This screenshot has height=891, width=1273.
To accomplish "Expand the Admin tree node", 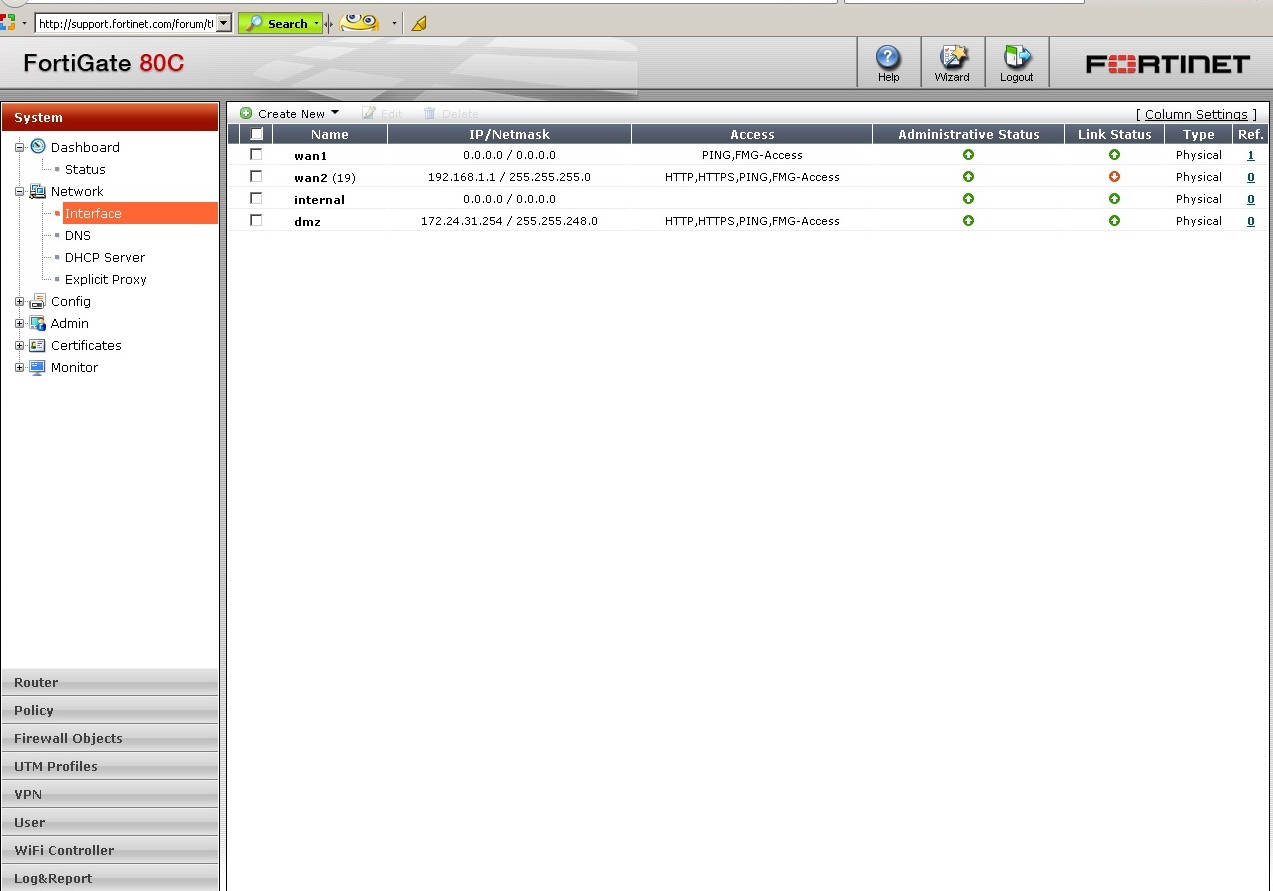I will coord(19,323).
